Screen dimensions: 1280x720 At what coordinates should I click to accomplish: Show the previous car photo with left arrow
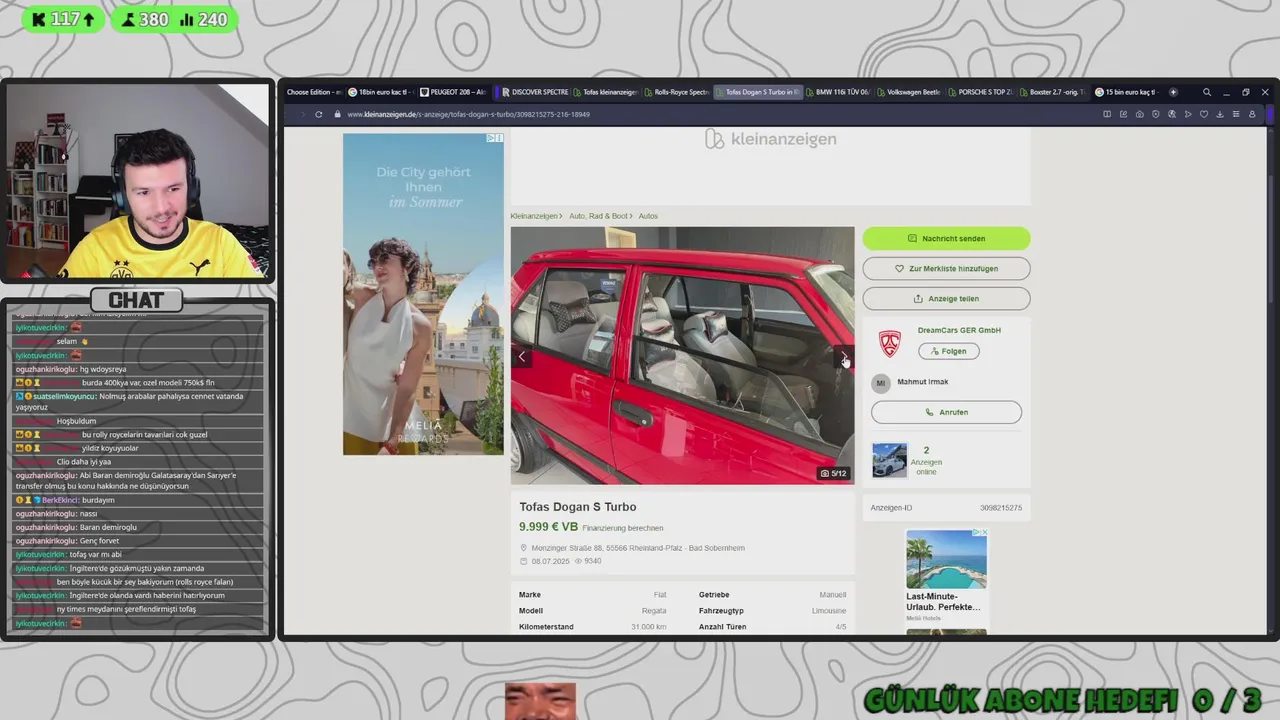click(521, 356)
